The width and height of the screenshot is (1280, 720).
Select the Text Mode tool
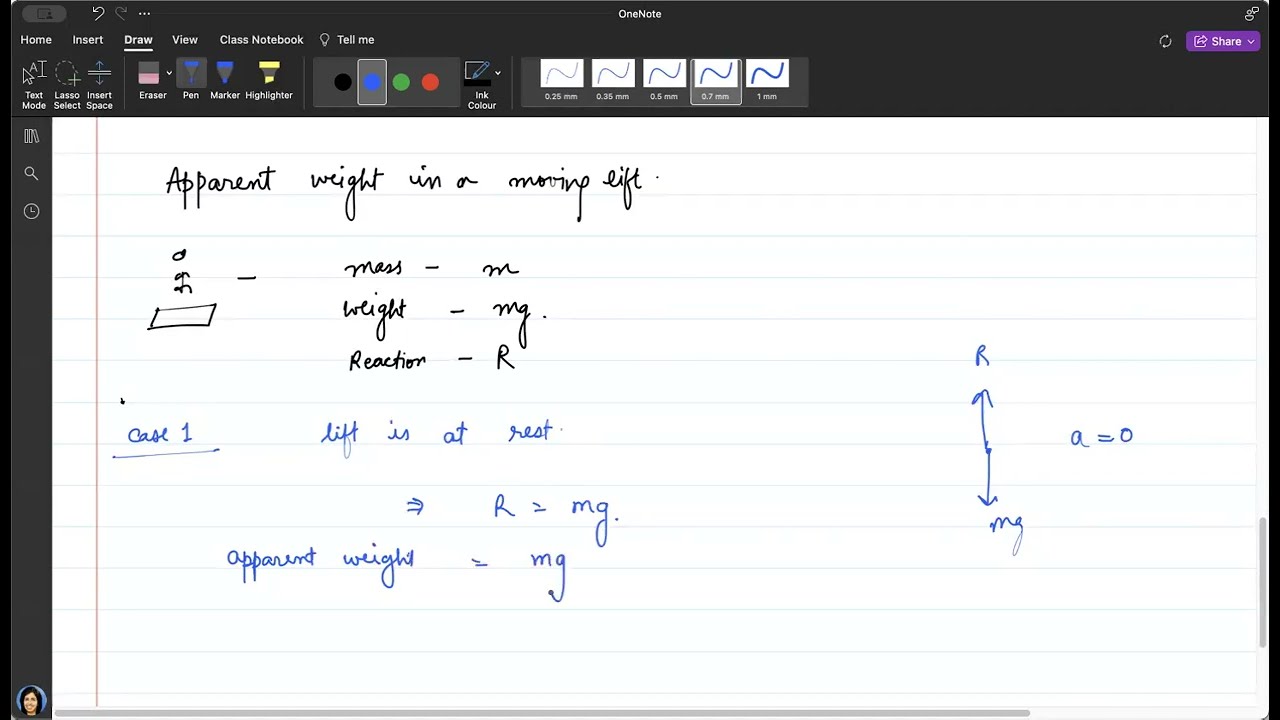pos(34,85)
